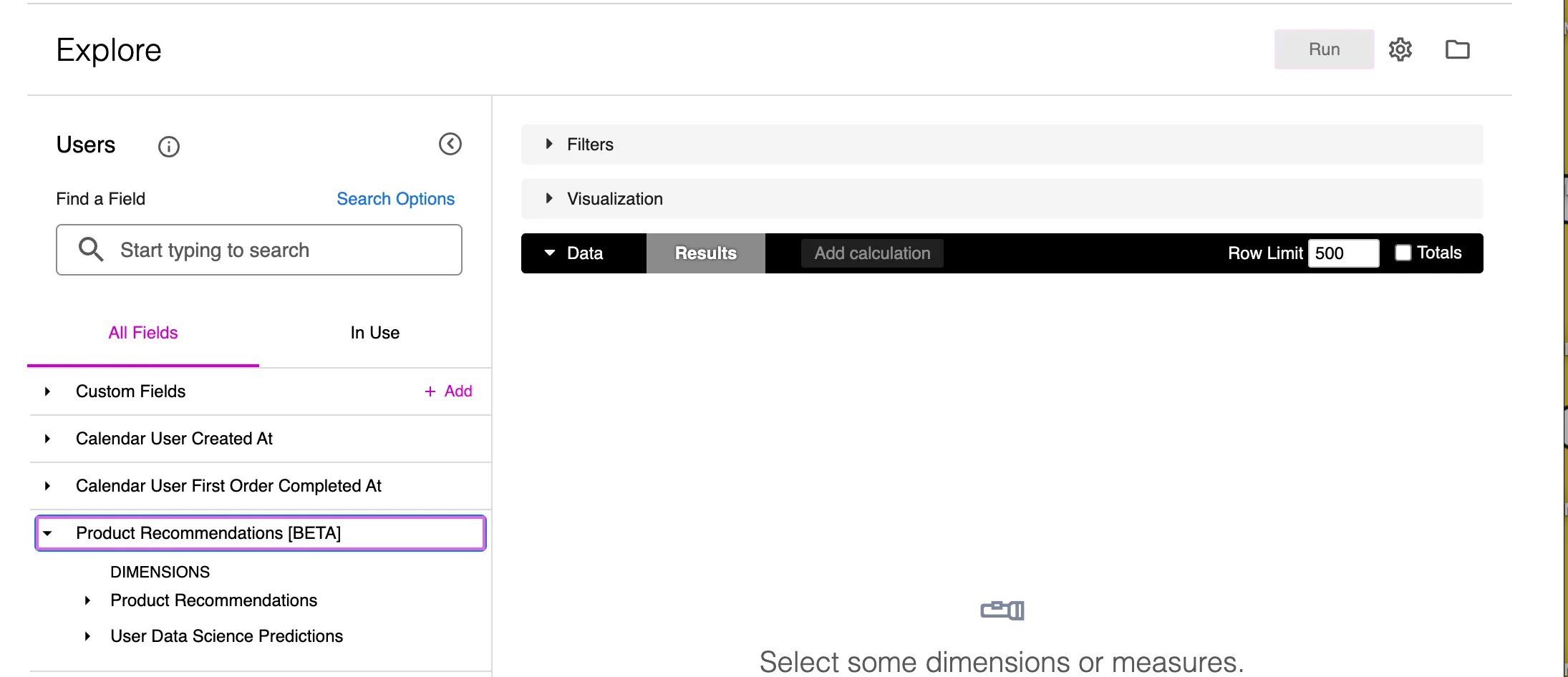Viewport: 1568px width, 677px height.
Task: Expand Calendar User Created At
Action: click(47, 439)
